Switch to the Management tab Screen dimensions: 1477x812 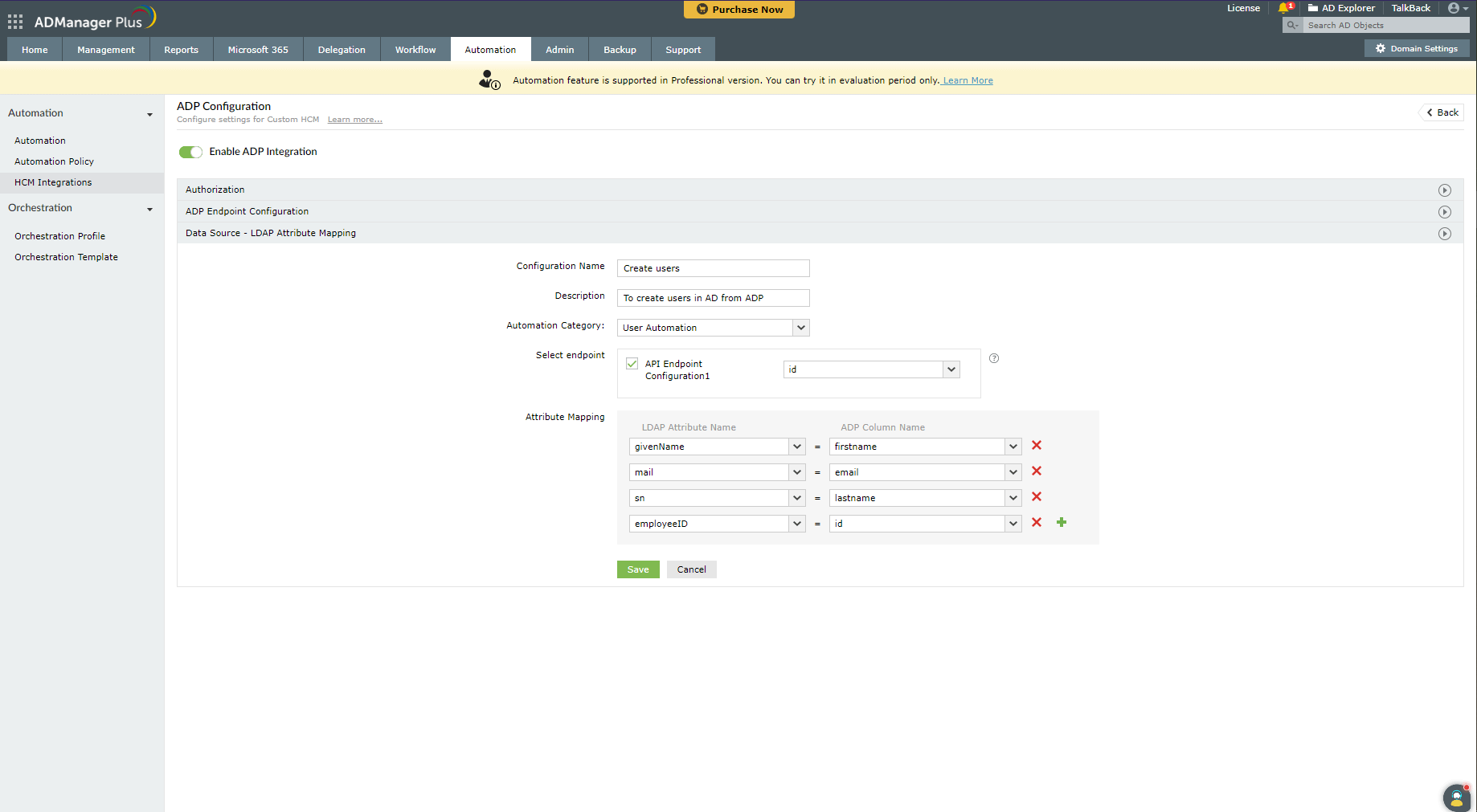pos(106,50)
